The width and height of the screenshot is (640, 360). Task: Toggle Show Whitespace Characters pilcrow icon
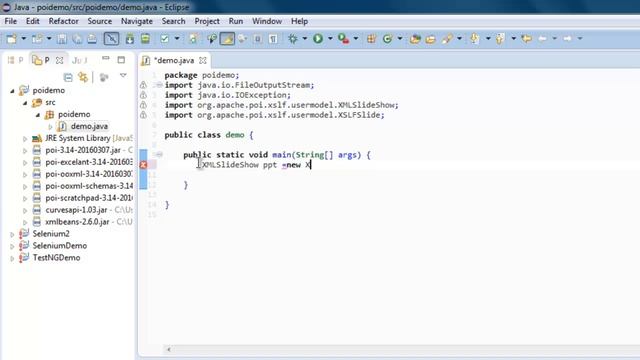273,39
